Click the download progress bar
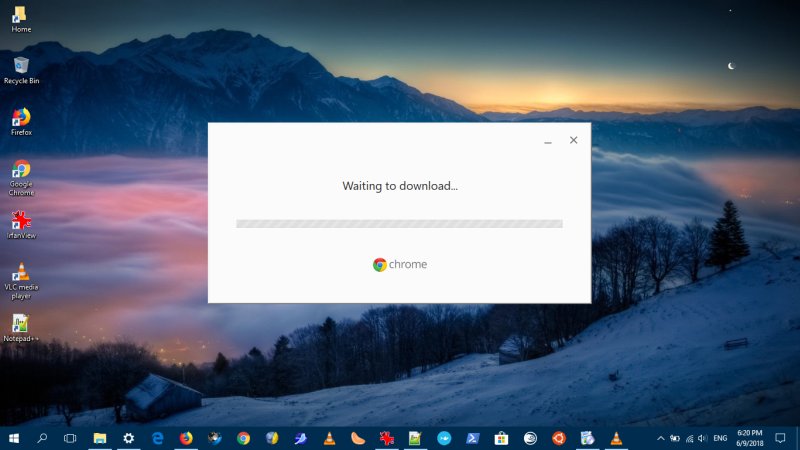This screenshot has height=450, width=800. (399, 223)
